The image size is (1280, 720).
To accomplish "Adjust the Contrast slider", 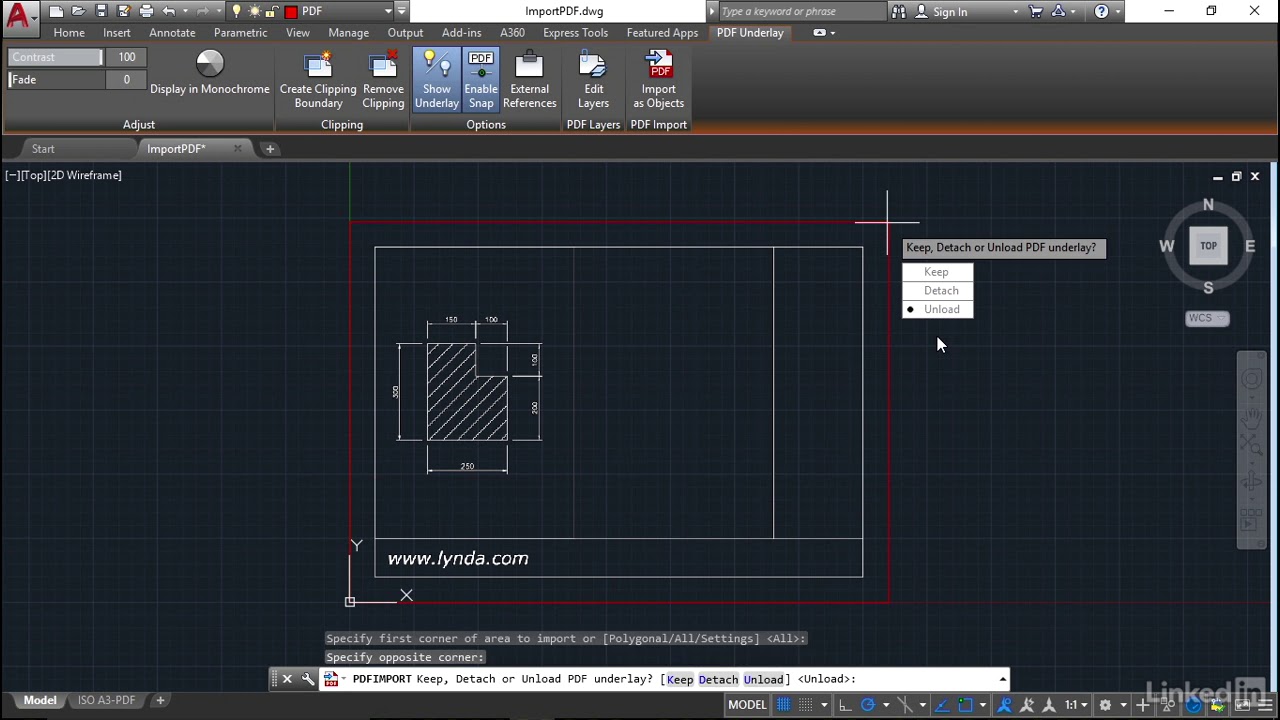I will click(x=55, y=57).
